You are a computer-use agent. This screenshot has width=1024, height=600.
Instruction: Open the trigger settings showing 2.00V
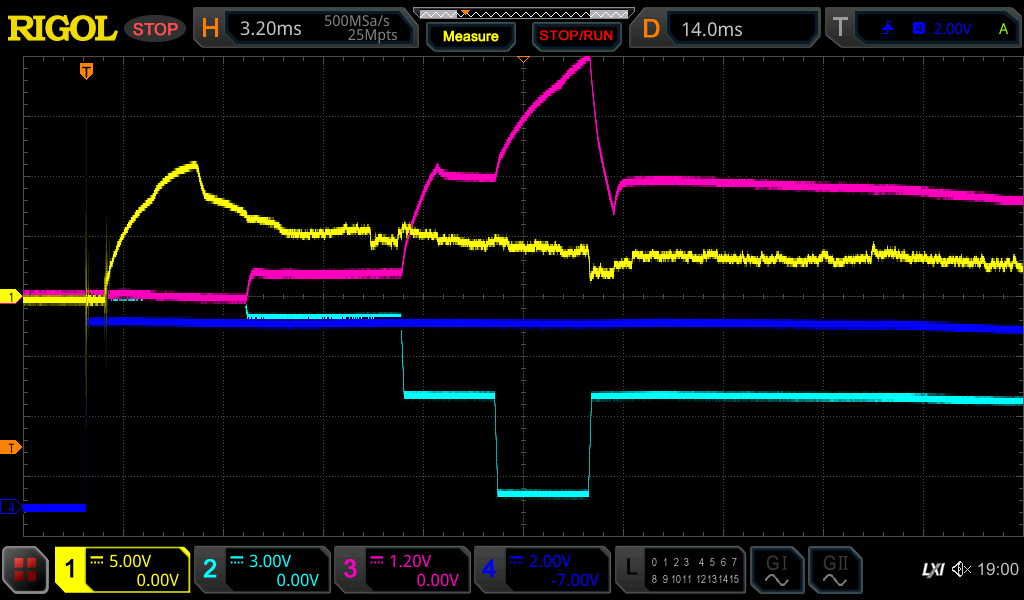tap(922, 29)
